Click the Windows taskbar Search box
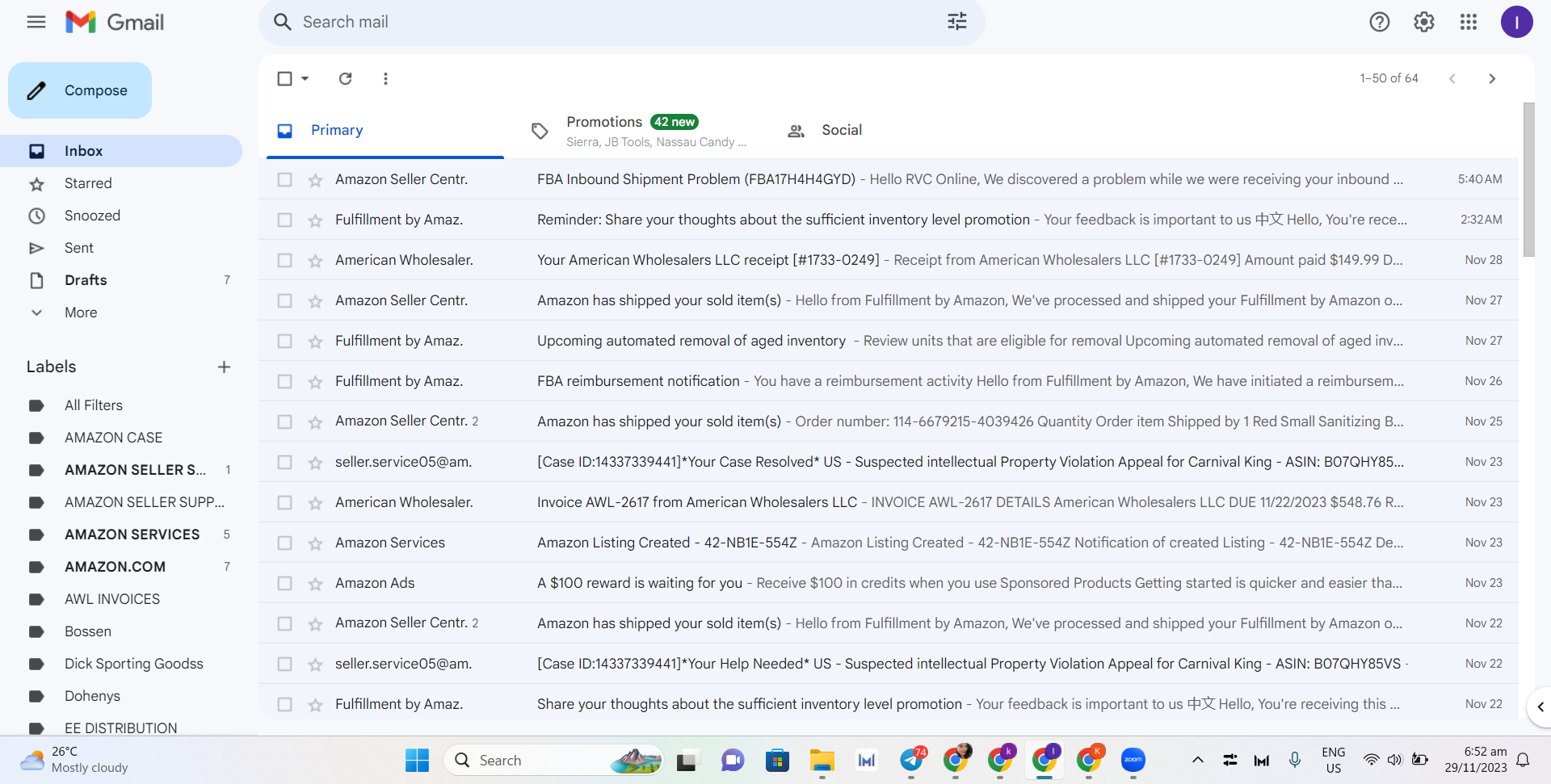Image resolution: width=1551 pixels, height=784 pixels. pyautogui.click(x=553, y=760)
